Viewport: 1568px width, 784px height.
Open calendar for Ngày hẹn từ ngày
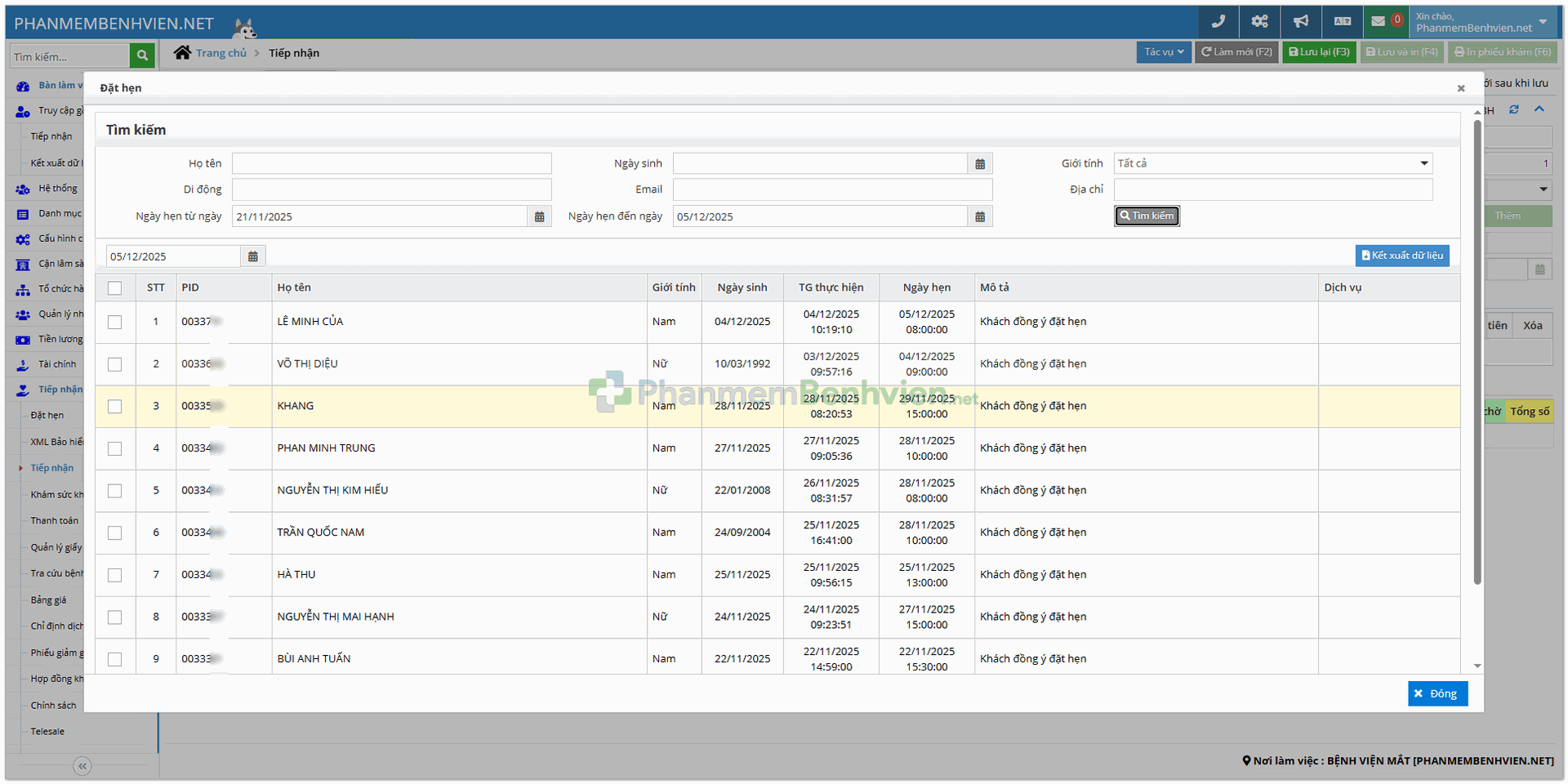coord(539,216)
